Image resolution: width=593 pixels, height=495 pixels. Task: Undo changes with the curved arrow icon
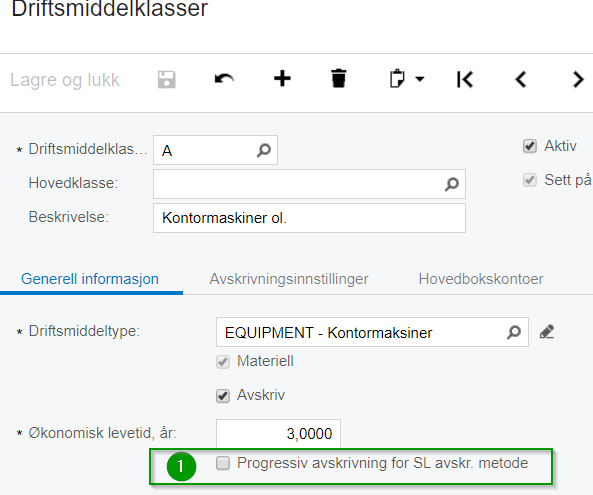point(224,79)
